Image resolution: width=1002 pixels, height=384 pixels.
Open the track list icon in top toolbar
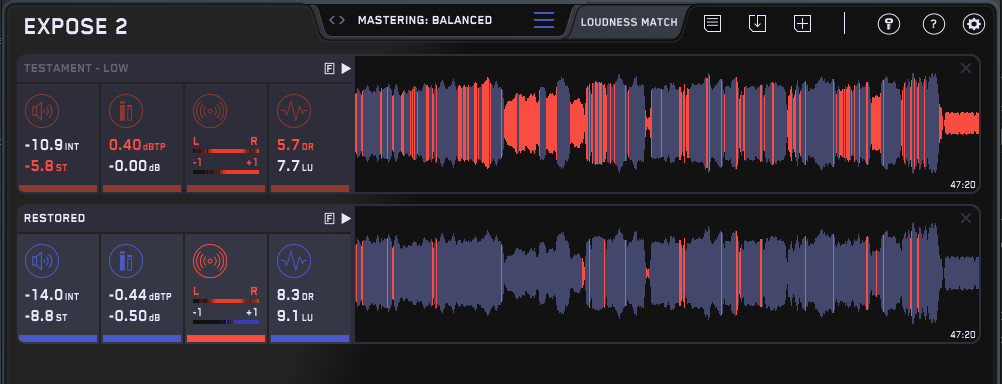[713, 24]
